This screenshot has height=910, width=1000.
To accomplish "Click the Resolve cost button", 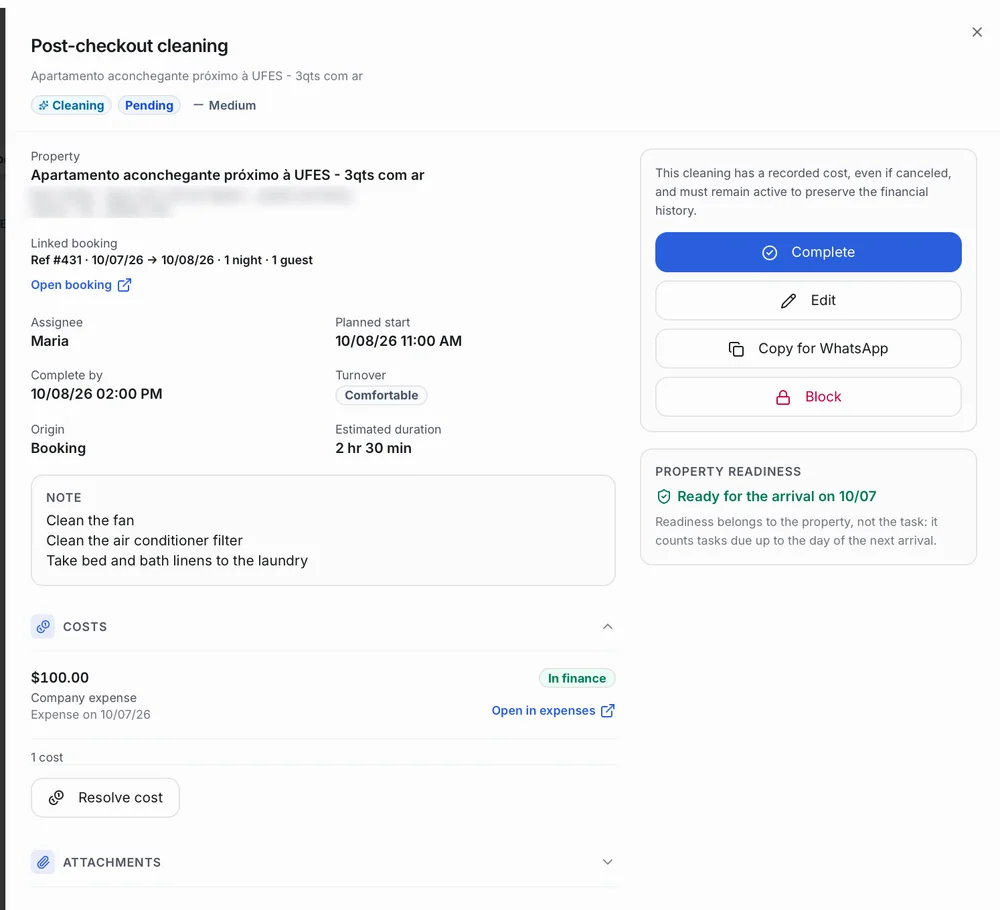I will click(105, 798).
